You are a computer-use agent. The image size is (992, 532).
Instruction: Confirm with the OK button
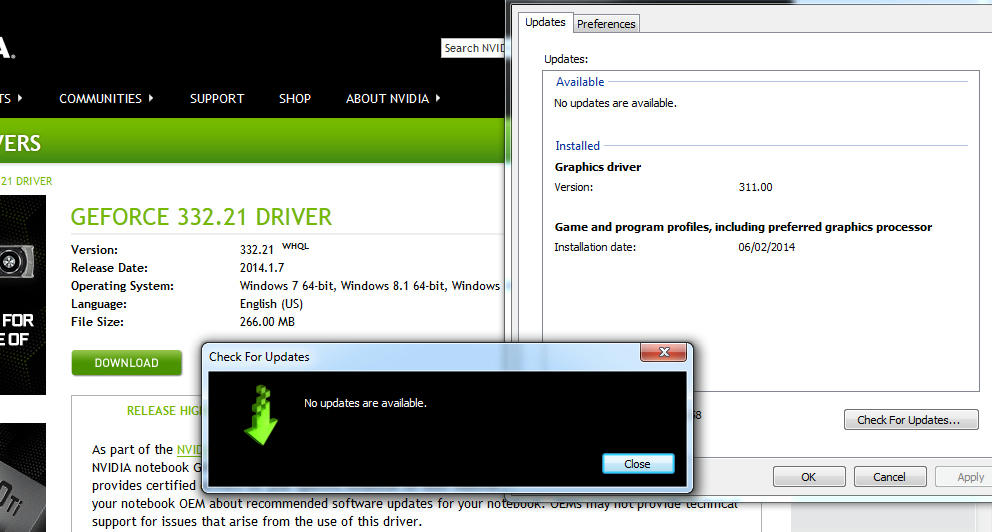click(x=809, y=477)
